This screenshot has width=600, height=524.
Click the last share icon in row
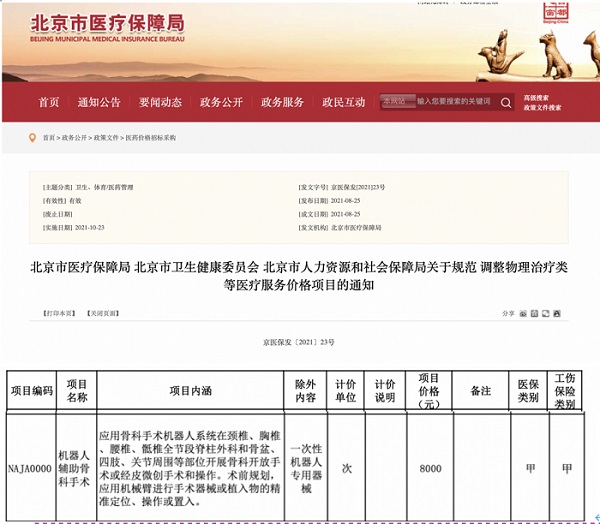(x=558, y=314)
